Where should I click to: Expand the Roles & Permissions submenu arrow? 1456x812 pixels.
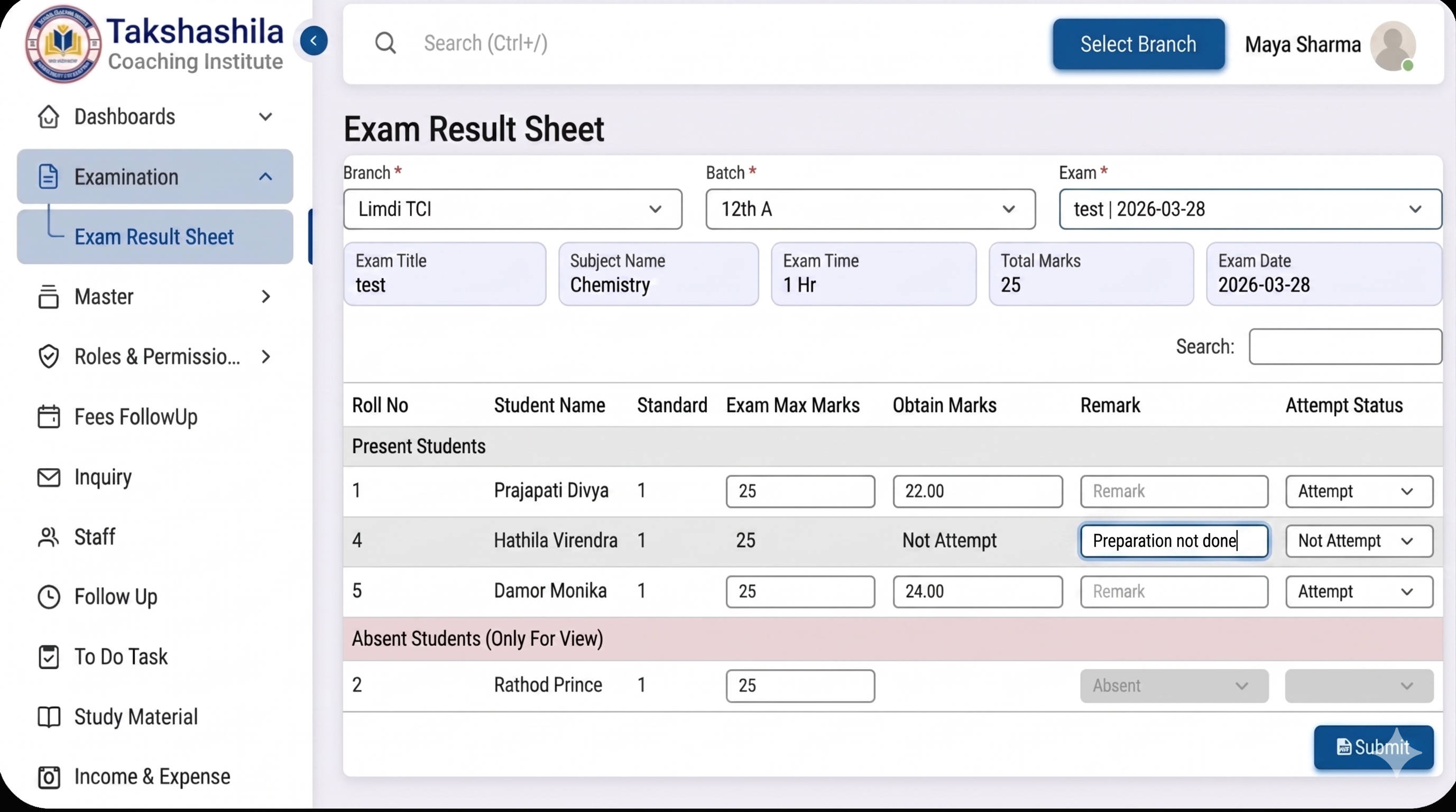tap(265, 356)
